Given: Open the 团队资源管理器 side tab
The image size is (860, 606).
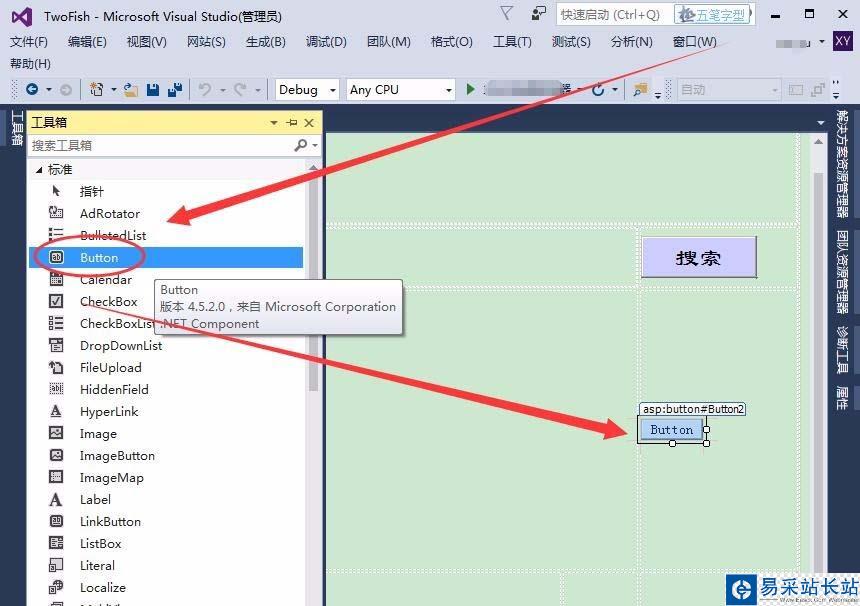Looking at the screenshot, I should coord(842,271).
